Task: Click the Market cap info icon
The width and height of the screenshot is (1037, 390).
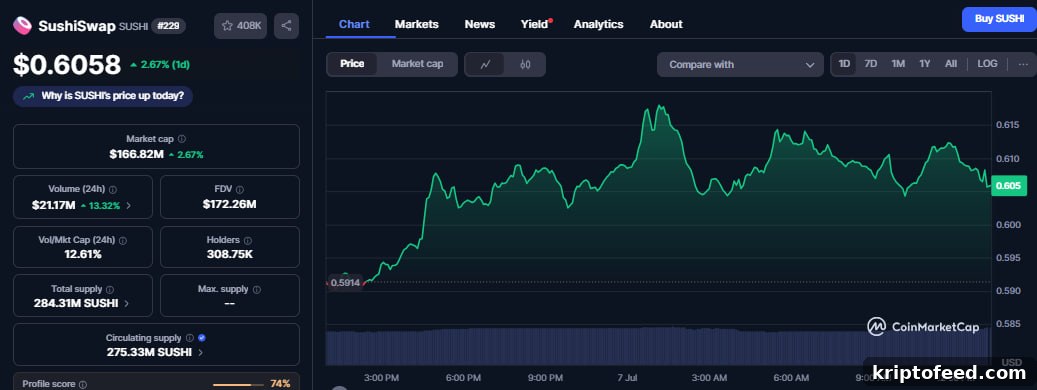Action: tap(182, 139)
